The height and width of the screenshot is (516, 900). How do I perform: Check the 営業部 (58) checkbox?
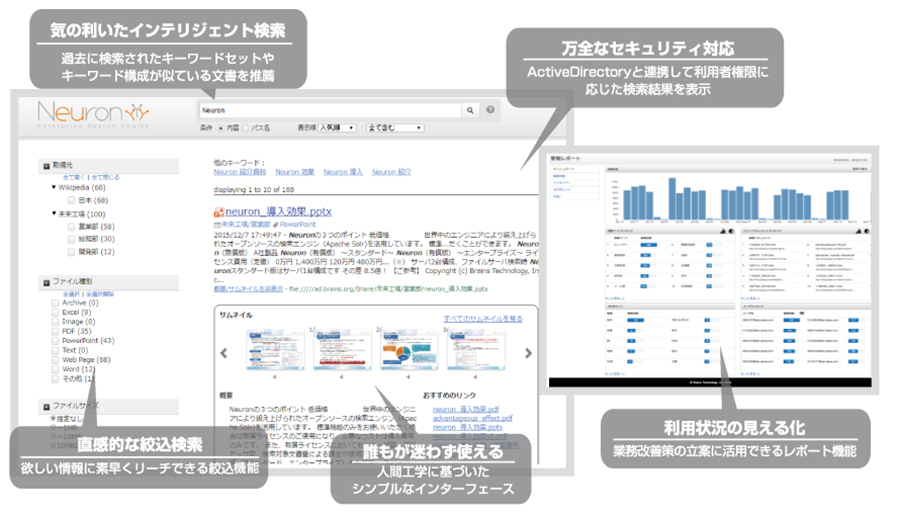(71, 227)
